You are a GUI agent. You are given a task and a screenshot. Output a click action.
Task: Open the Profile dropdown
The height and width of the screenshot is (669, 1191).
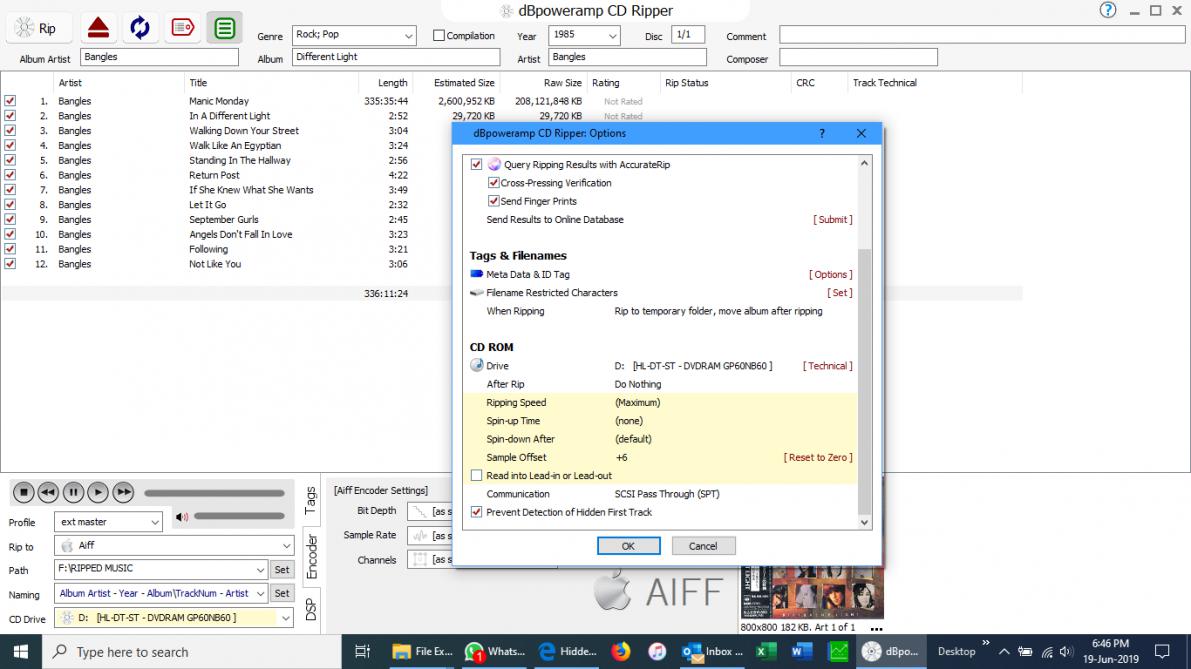coord(154,522)
